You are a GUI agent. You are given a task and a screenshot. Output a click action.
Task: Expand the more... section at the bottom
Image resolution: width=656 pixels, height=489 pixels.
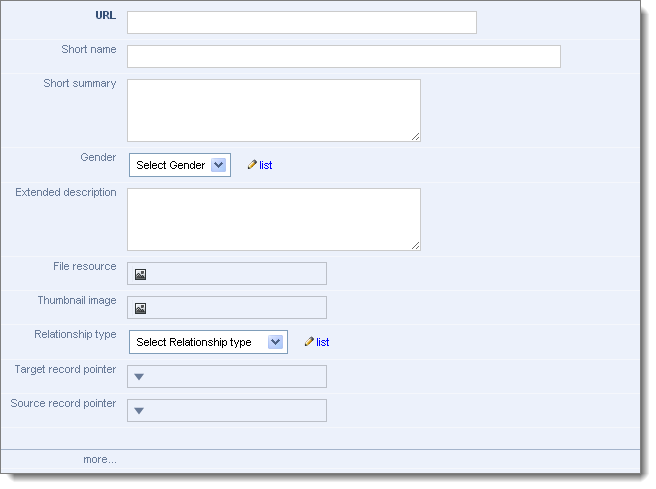[x=100, y=459]
